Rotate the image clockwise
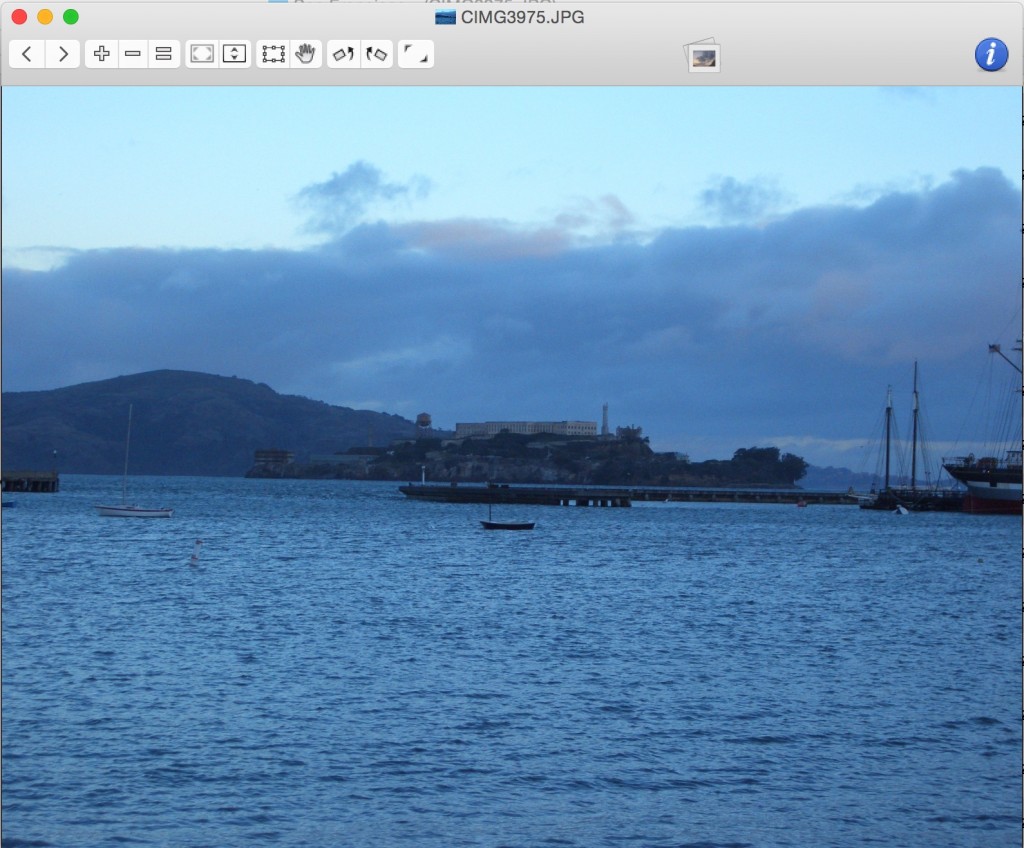1024x848 pixels. 376,54
